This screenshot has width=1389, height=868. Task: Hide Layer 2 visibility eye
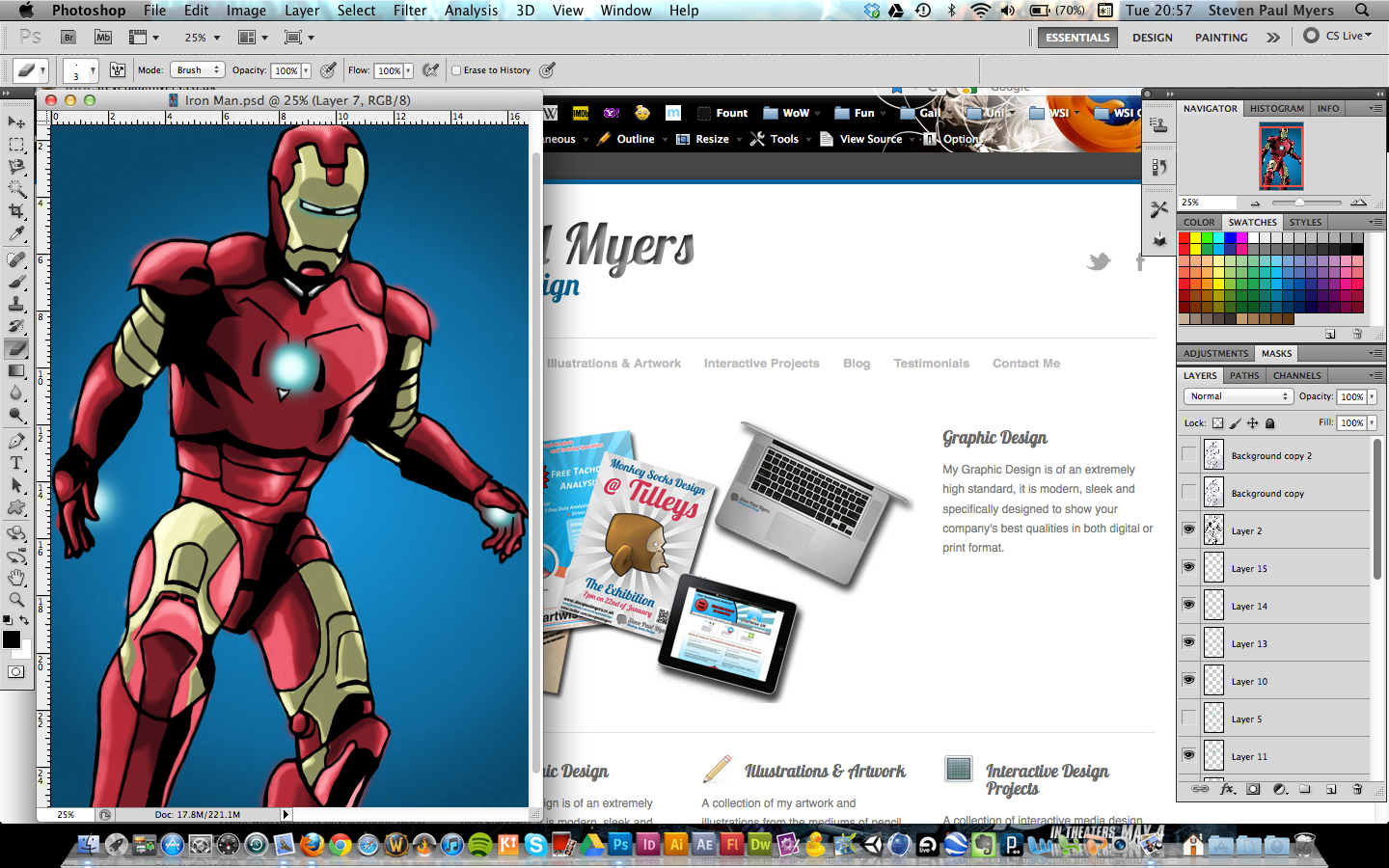(x=1188, y=530)
